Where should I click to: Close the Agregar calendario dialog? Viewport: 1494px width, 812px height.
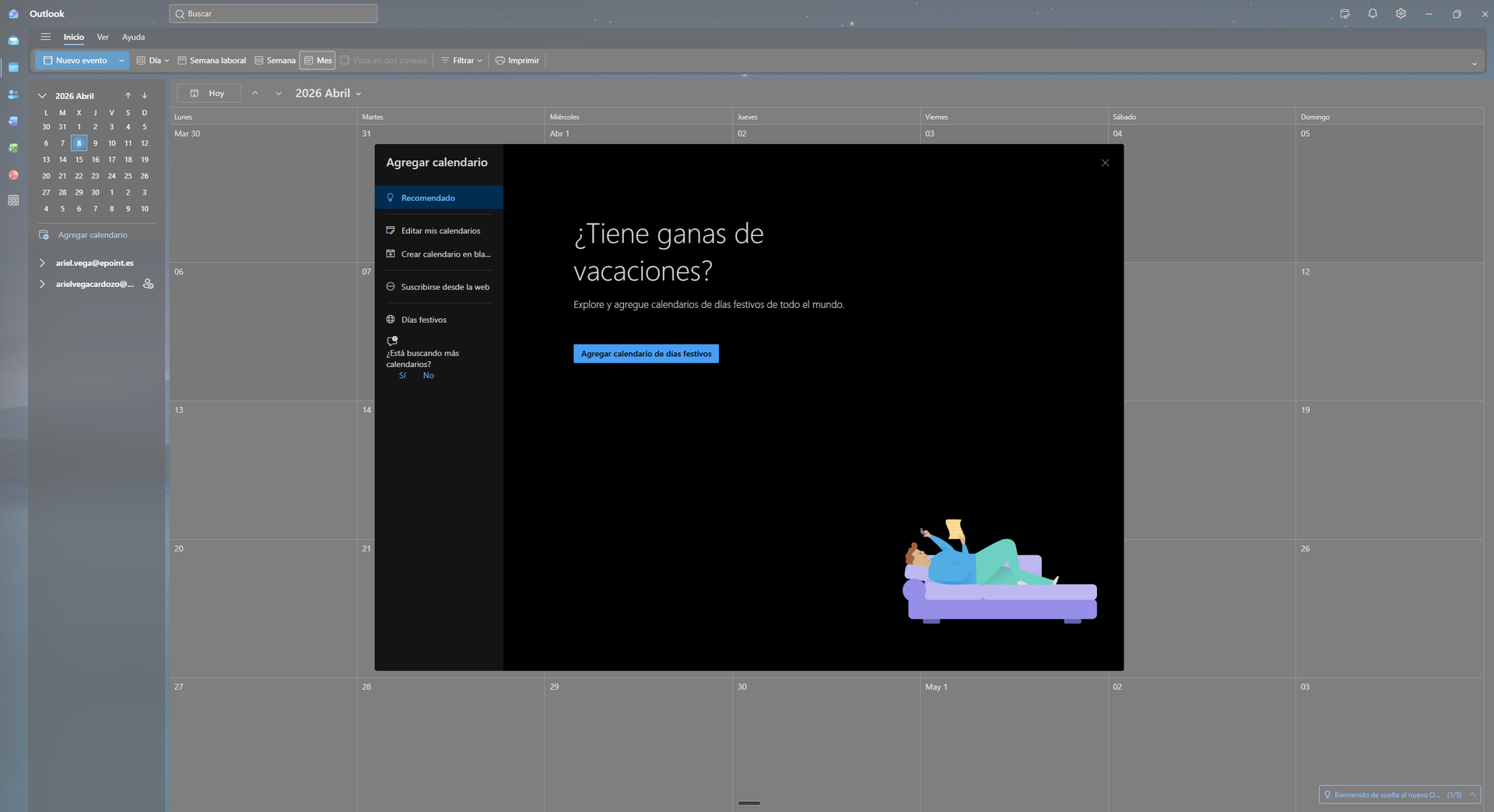1105,163
